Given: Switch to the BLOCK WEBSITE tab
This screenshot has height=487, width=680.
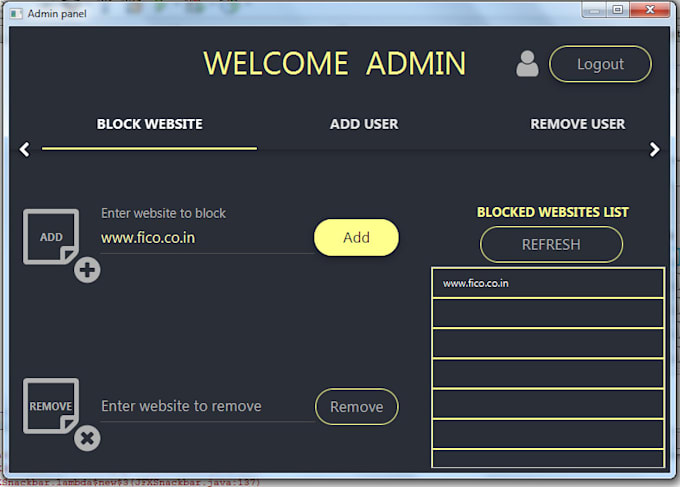Looking at the screenshot, I should point(150,124).
